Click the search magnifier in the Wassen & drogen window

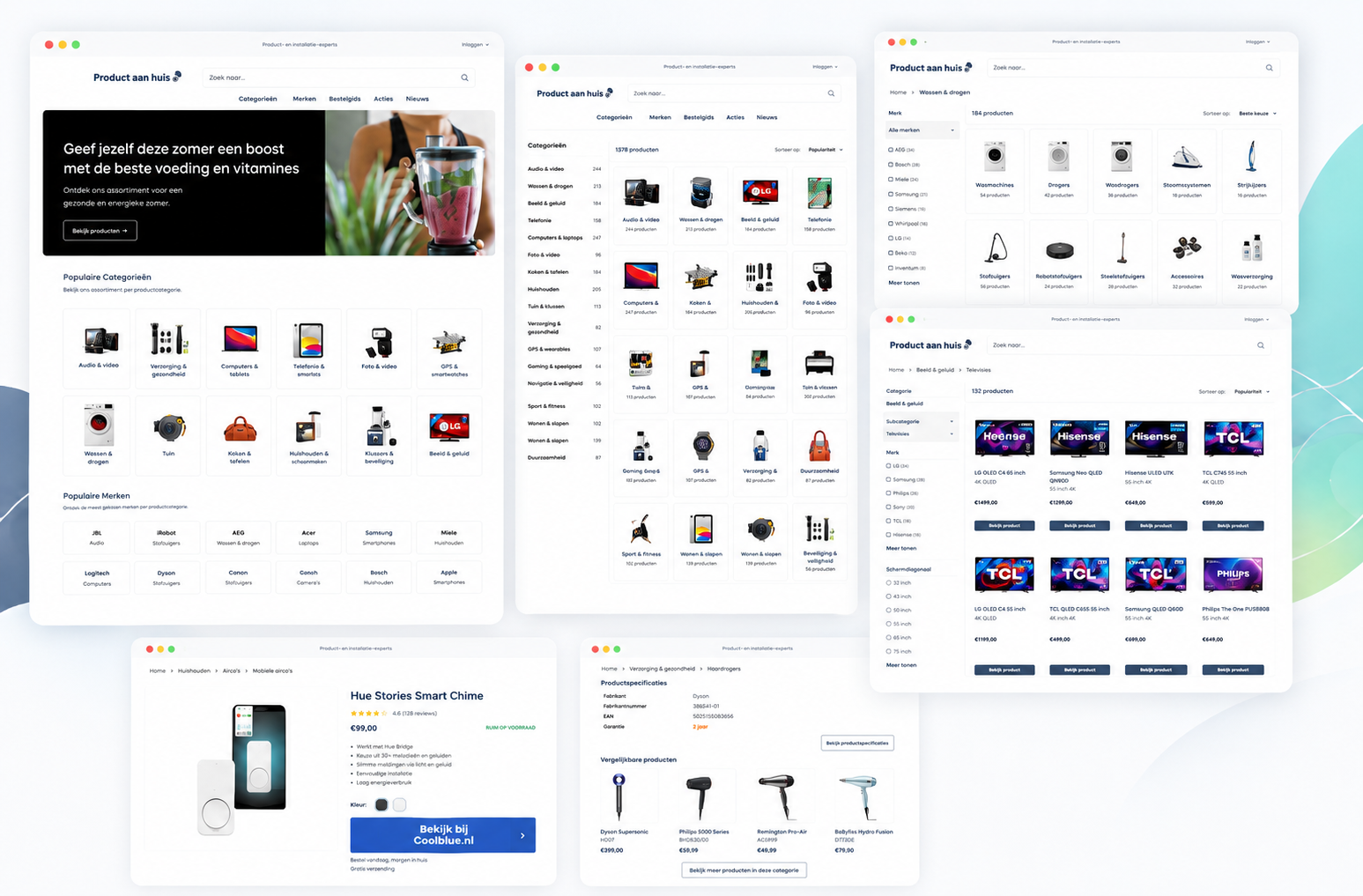1269,68
